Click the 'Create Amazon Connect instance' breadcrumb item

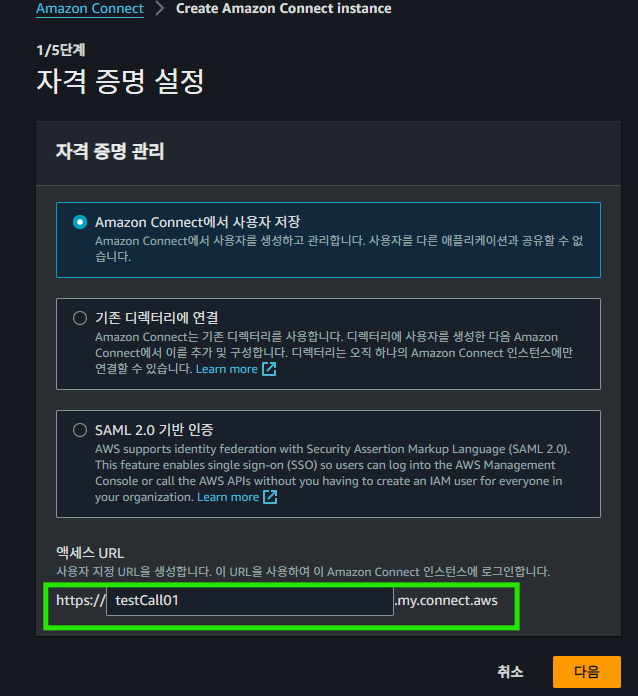point(284,8)
